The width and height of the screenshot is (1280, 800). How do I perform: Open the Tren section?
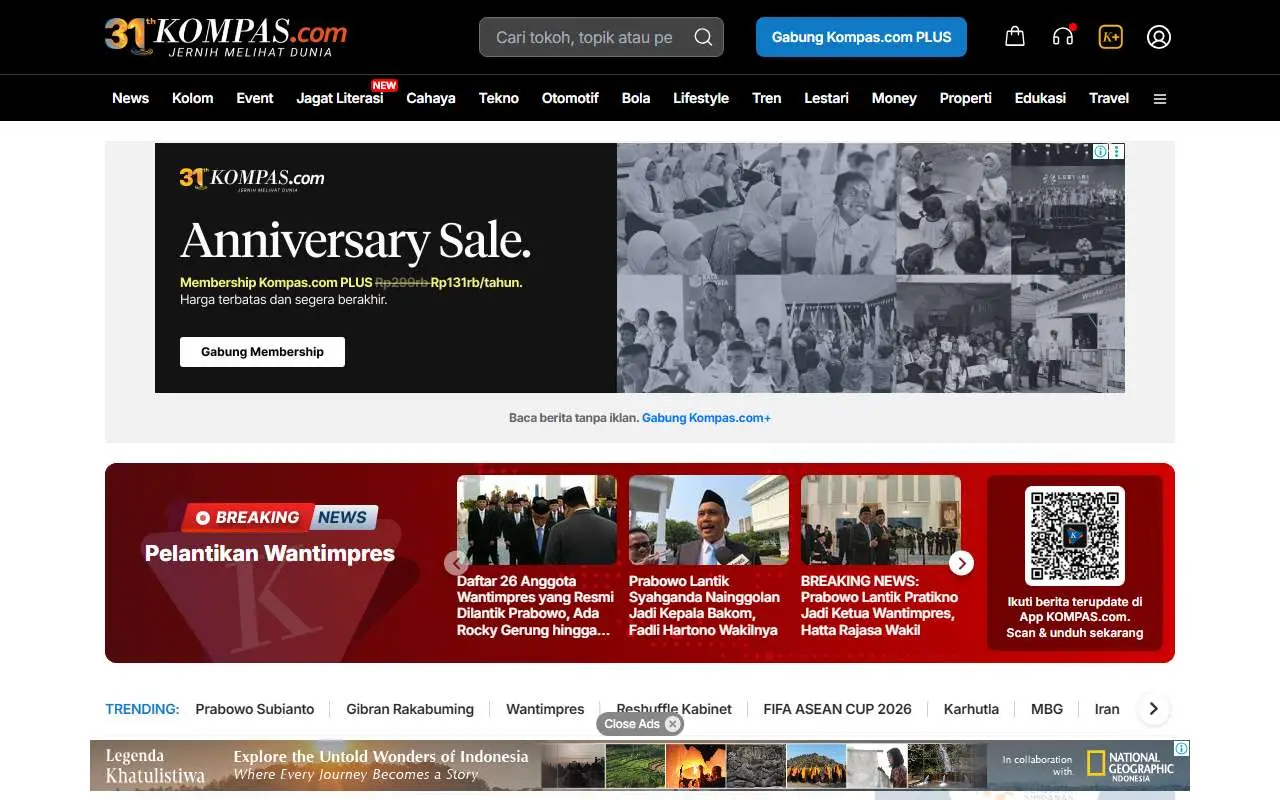(767, 98)
